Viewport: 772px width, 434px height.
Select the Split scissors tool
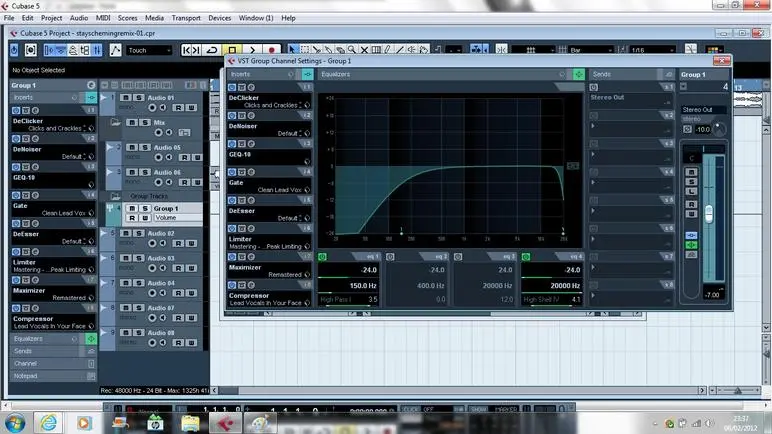pyautogui.click(x=317, y=50)
